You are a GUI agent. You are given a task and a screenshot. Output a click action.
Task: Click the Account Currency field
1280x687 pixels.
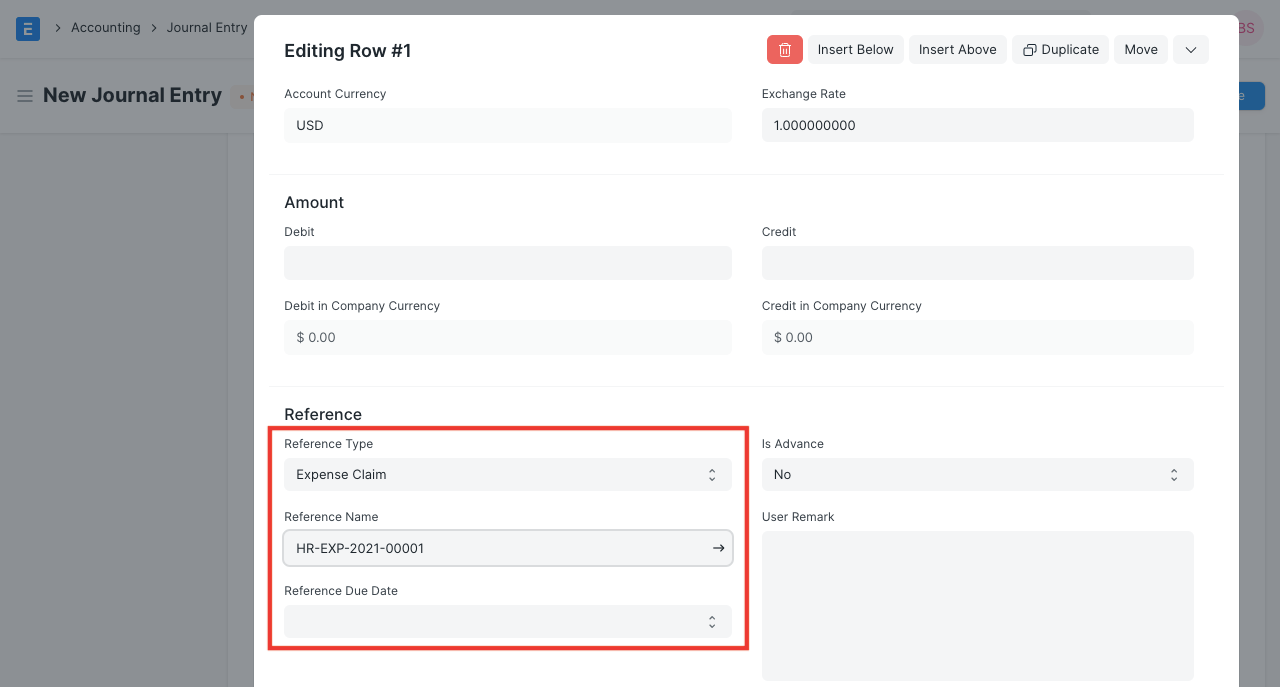507,125
